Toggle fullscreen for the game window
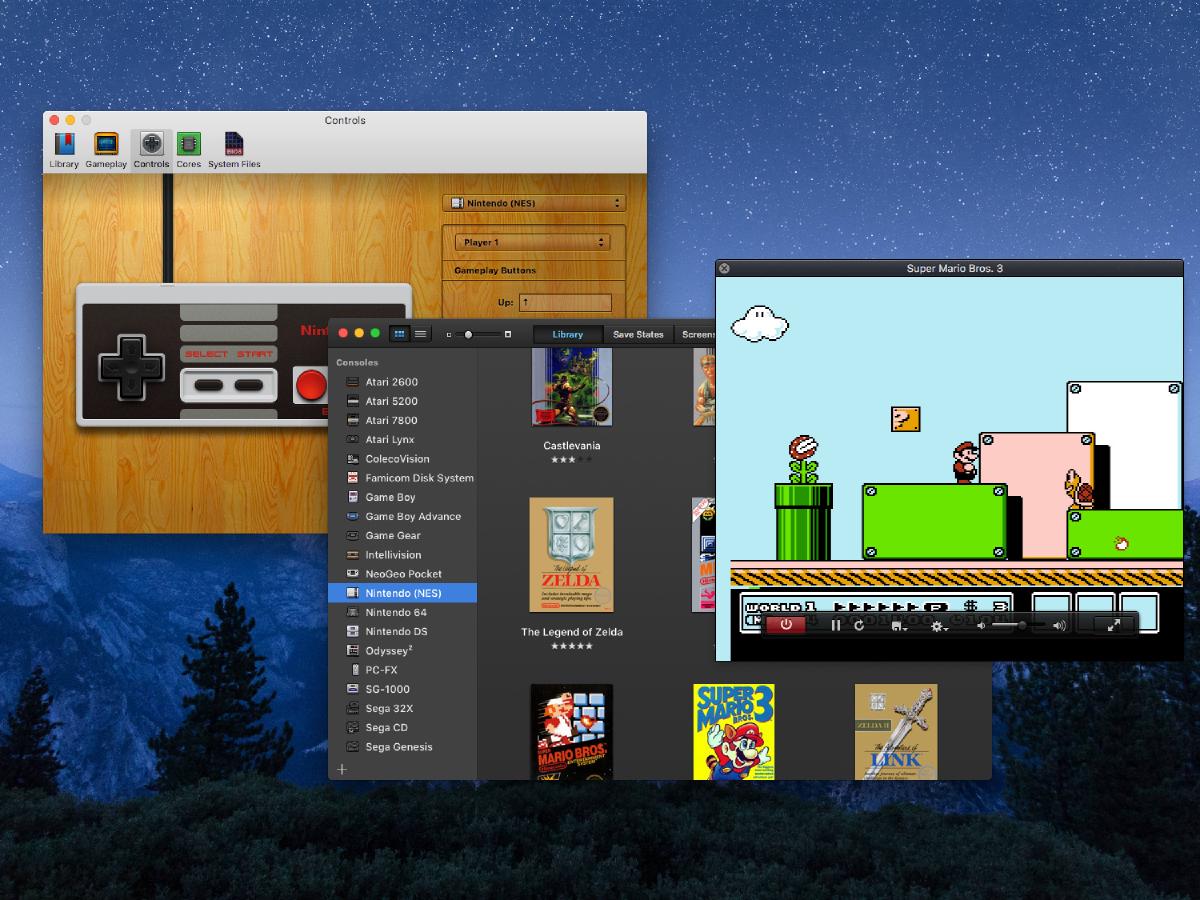This screenshot has height=900, width=1200. (1114, 625)
